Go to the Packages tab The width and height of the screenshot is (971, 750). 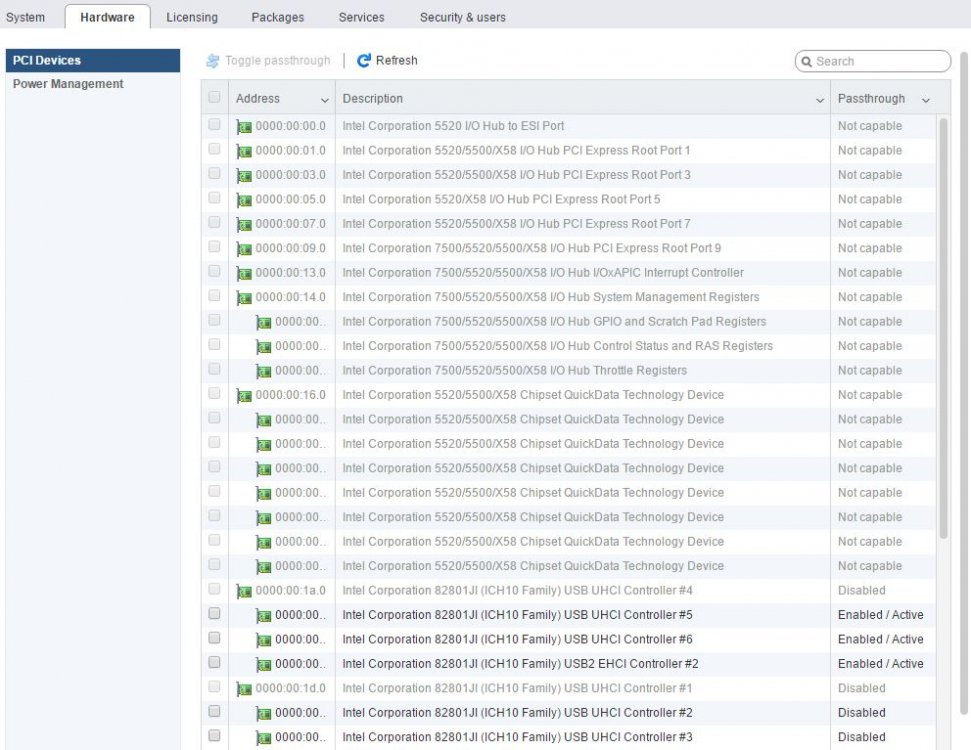click(x=277, y=17)
